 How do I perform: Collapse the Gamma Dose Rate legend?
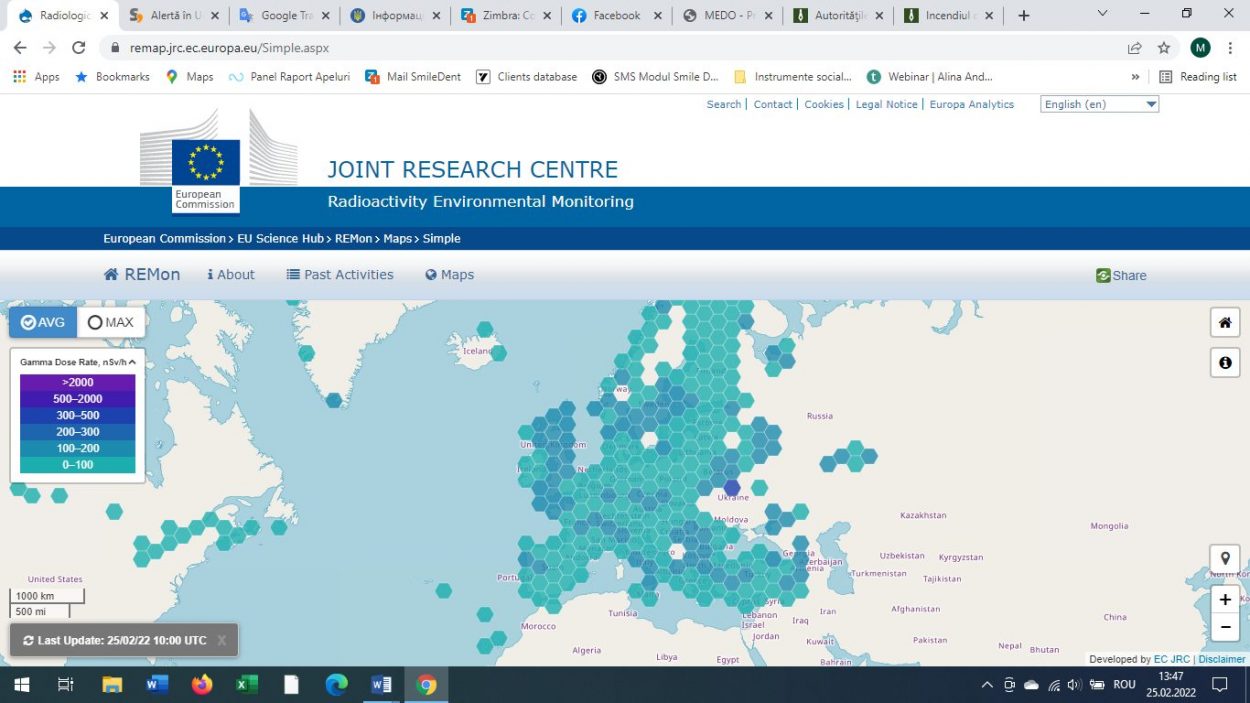[x=132, y=362]
